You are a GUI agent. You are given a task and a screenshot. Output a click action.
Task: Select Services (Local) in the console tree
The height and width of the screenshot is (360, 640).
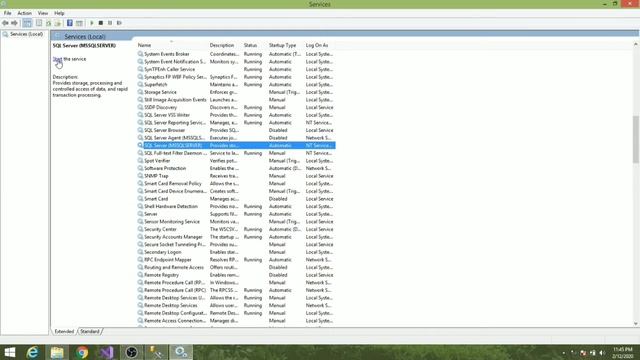pyautogui.click(x=26, y=34)
